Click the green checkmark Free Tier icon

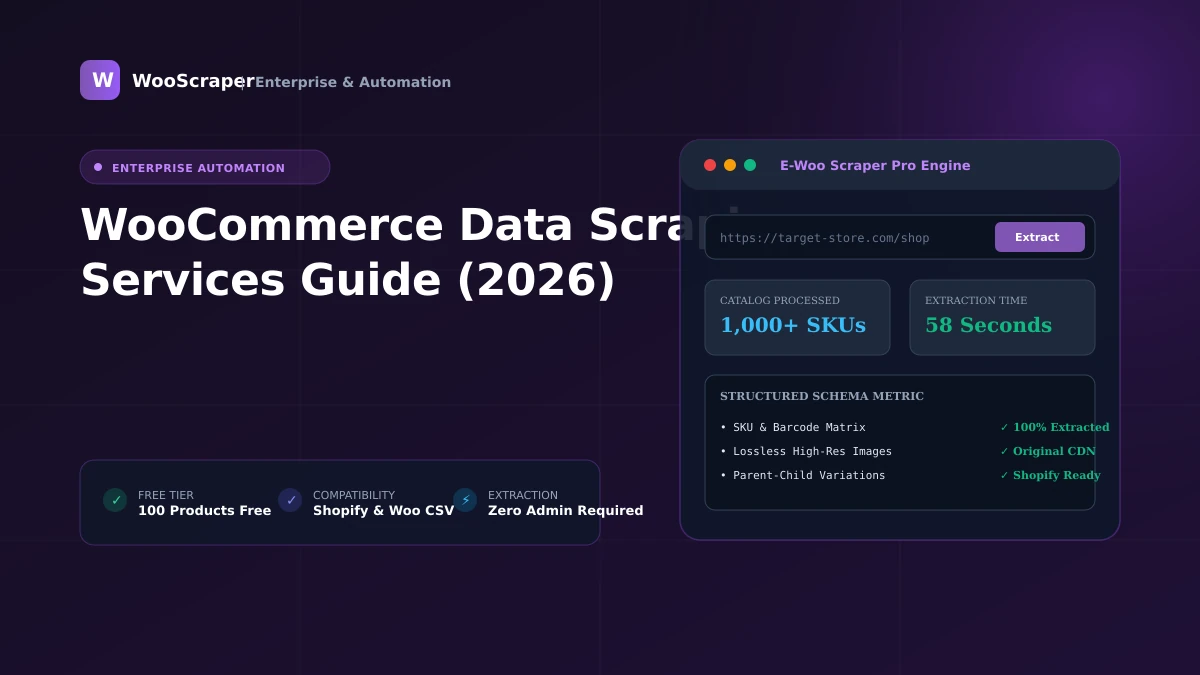tap(115, 500)
